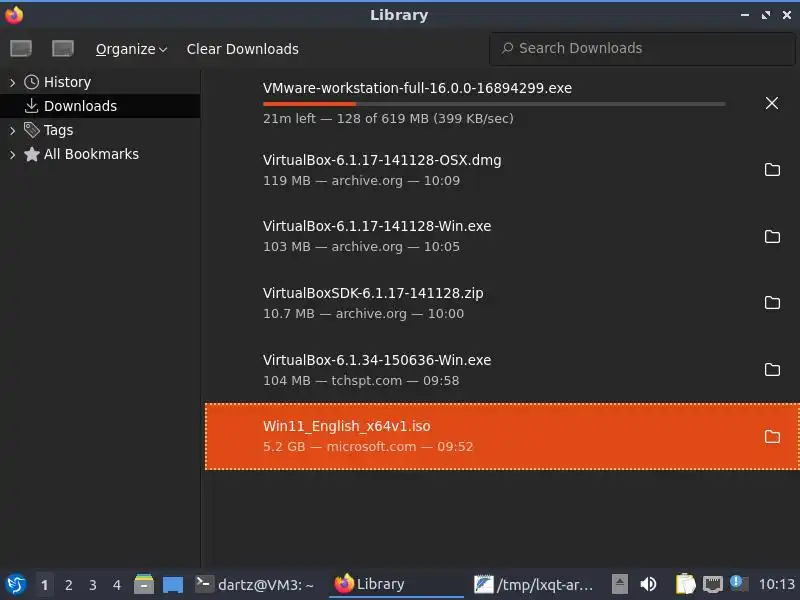Screen dimensions: 800x600
Task: Select VirtualBox-6.1.17-141128-Win.exe entry
Action: [502, 236]
